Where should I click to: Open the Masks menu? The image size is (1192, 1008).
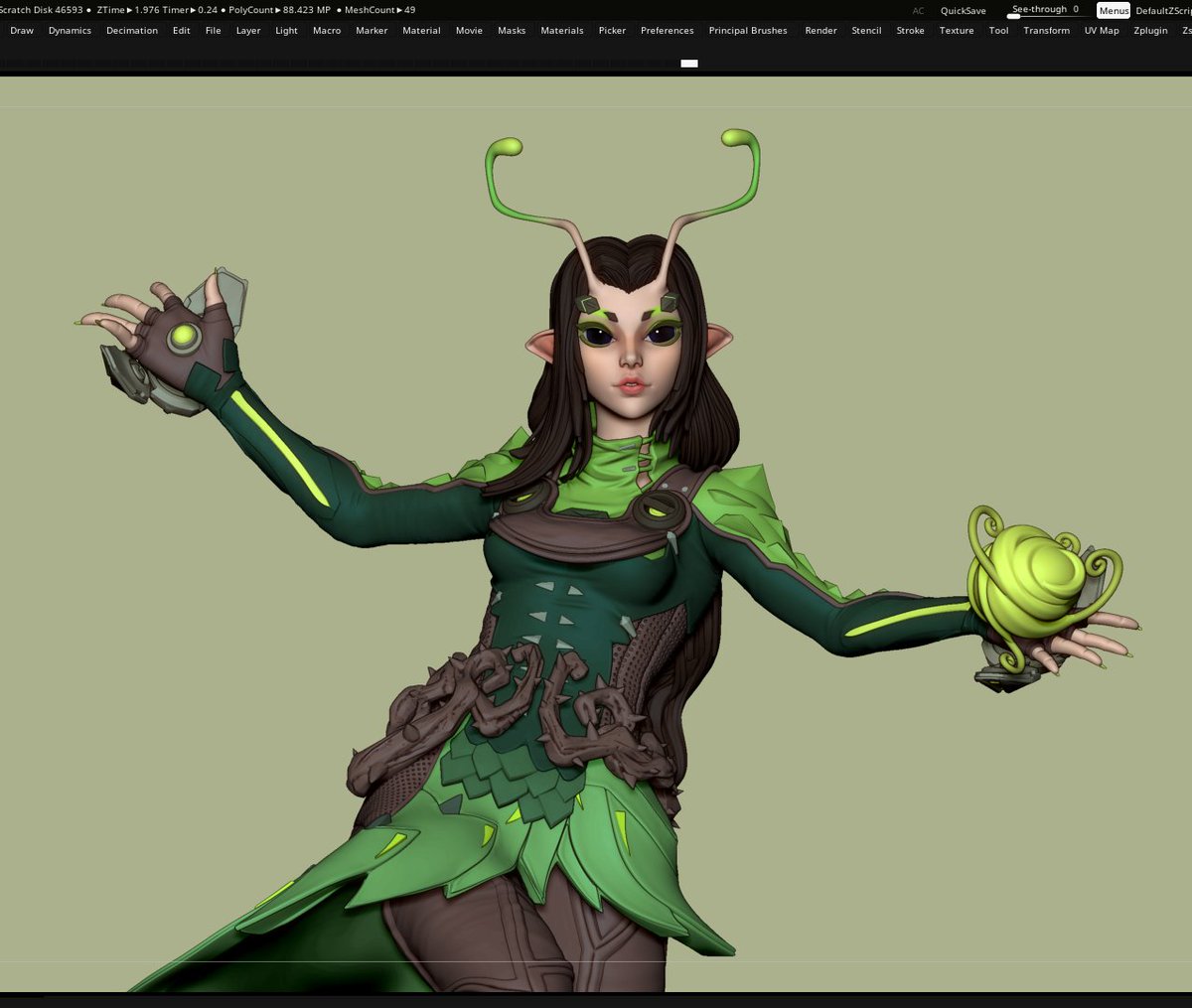512,31
